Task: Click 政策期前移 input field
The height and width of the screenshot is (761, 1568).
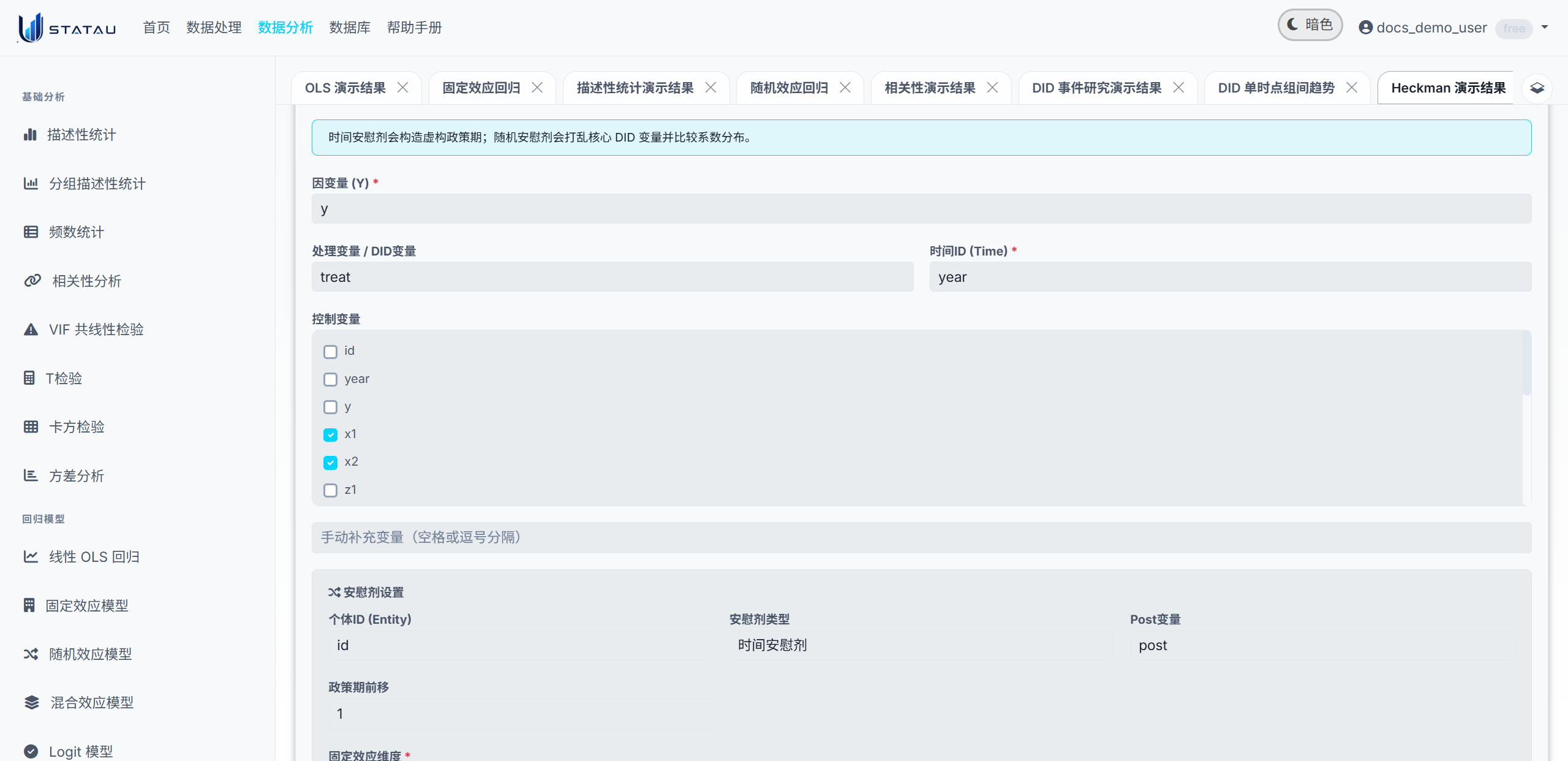Action: pos(521,713)
